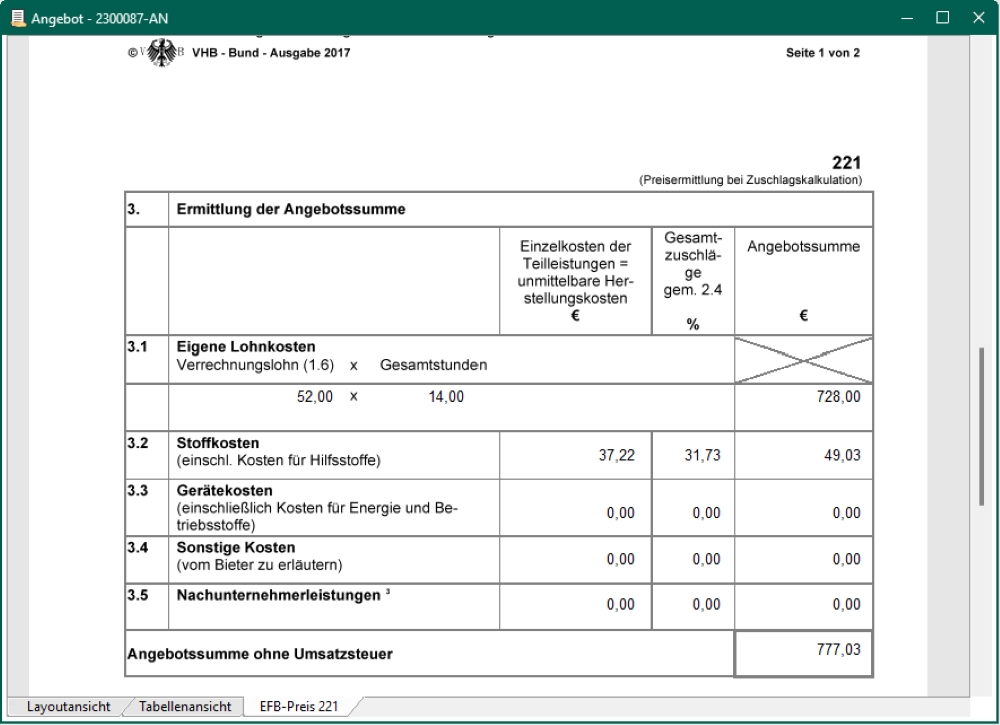Click the Stoffkosten row label

pos(217,443)
